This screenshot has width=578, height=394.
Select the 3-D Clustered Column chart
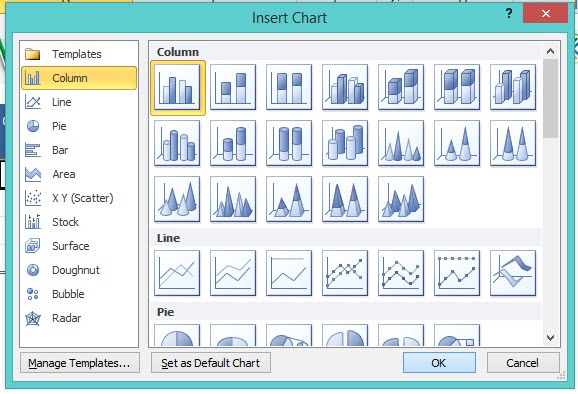345,87
